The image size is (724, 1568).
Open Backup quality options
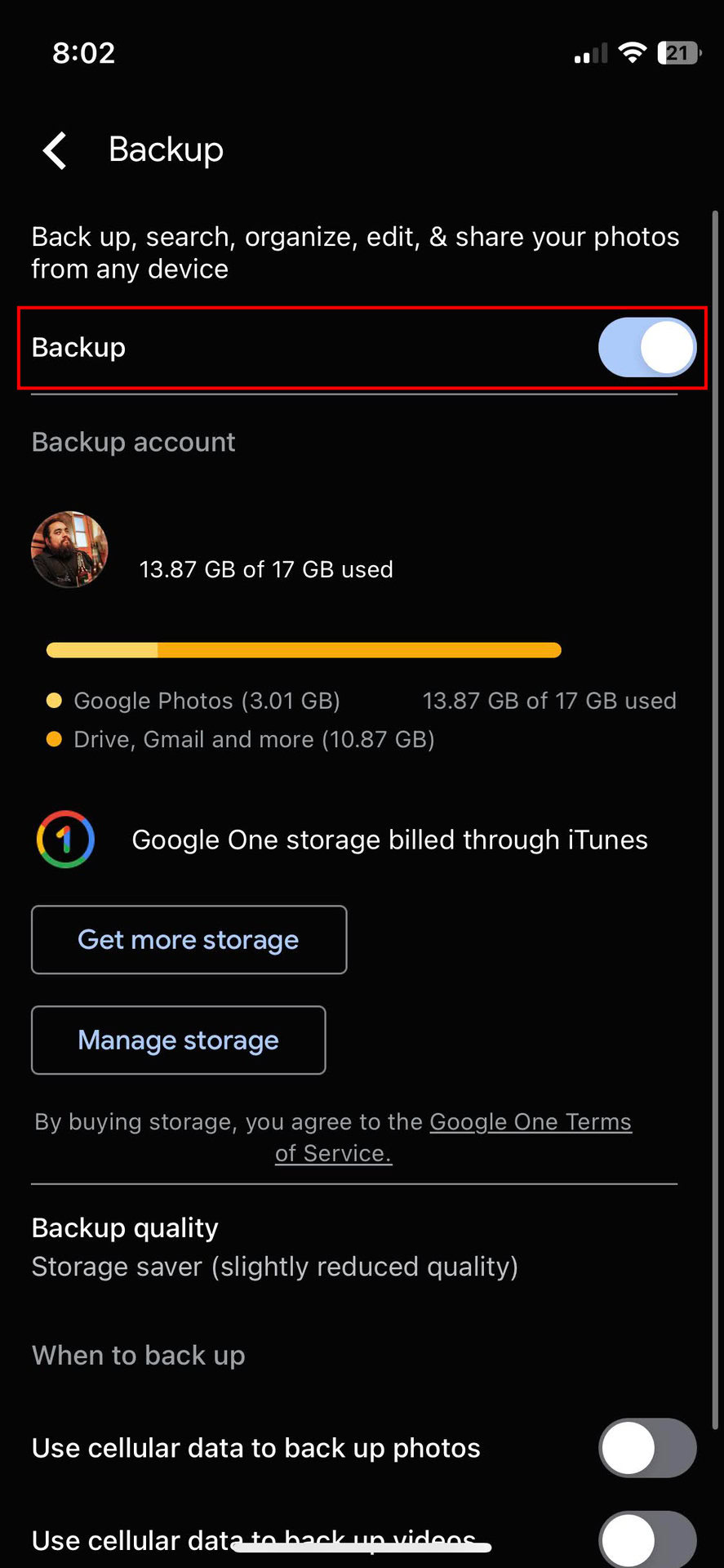coord(274,1247)
